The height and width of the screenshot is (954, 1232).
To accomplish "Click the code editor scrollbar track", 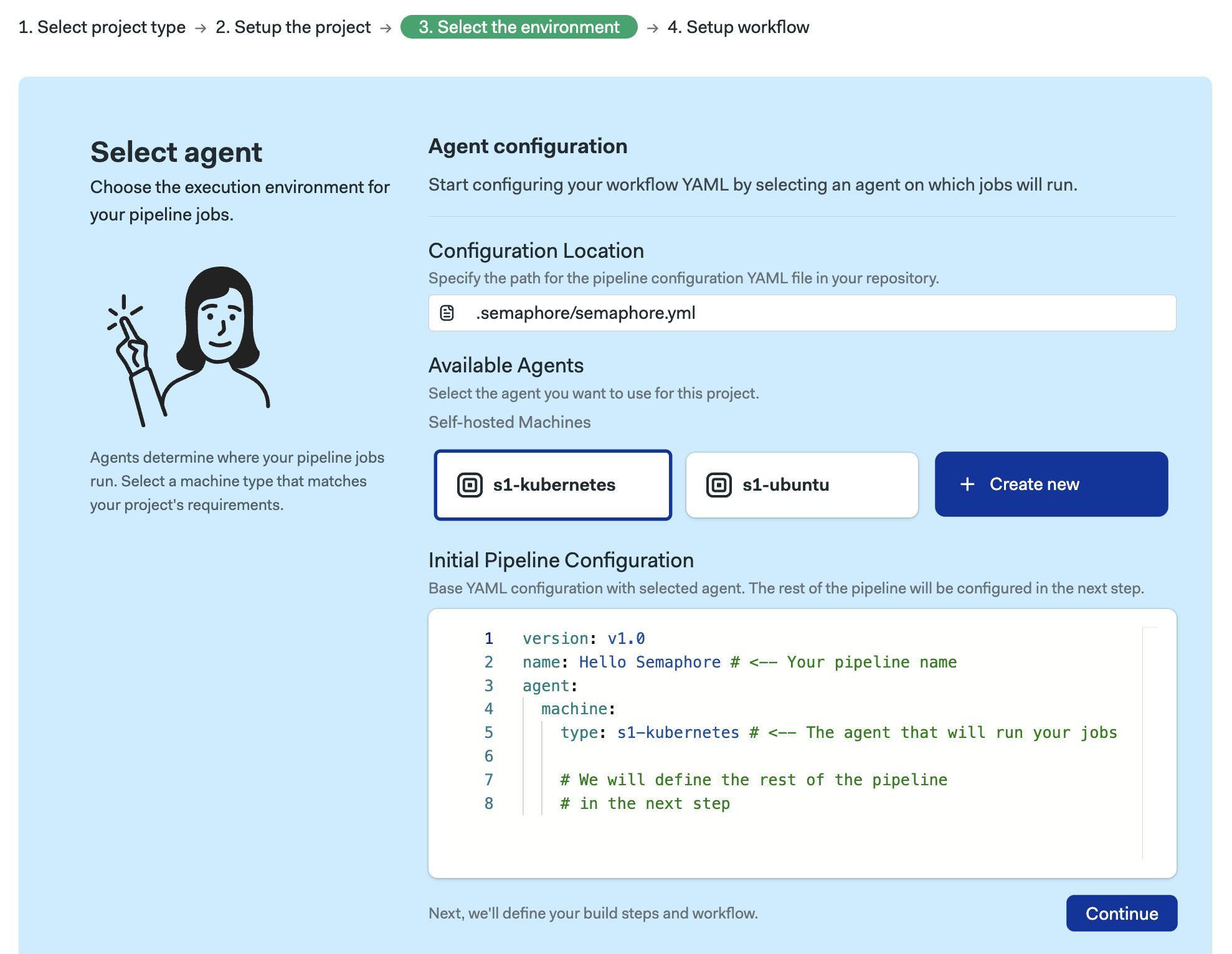I will tap(1150, 743).
